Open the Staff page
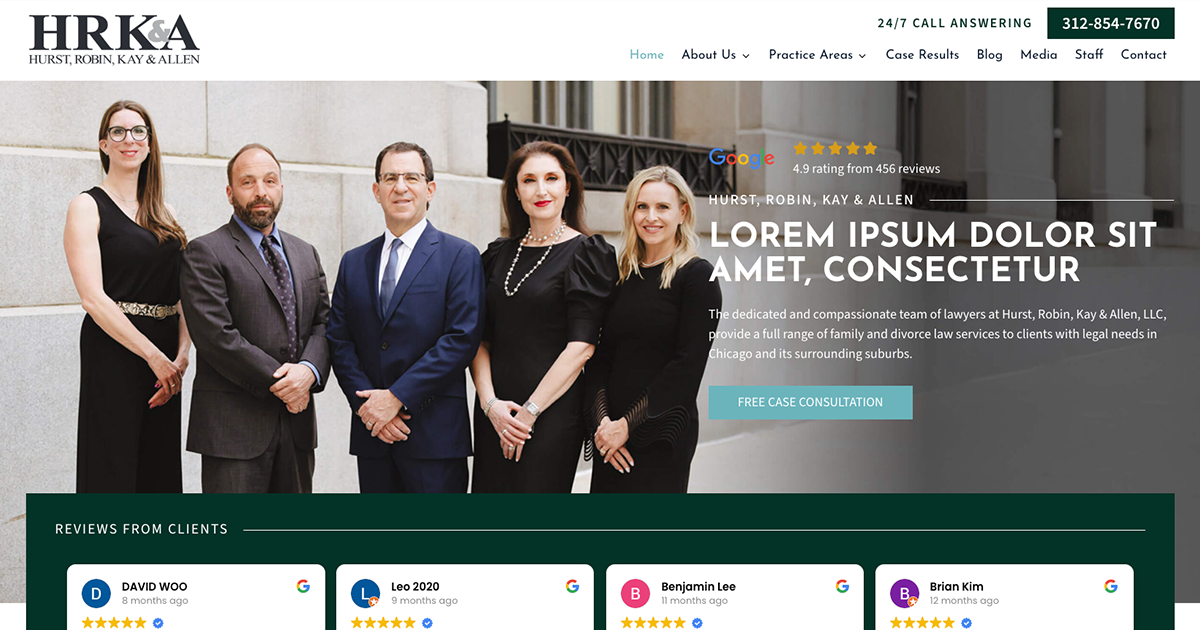Image resolution: width=1200 pixels, height=630 pixels. coord(1089,55)
